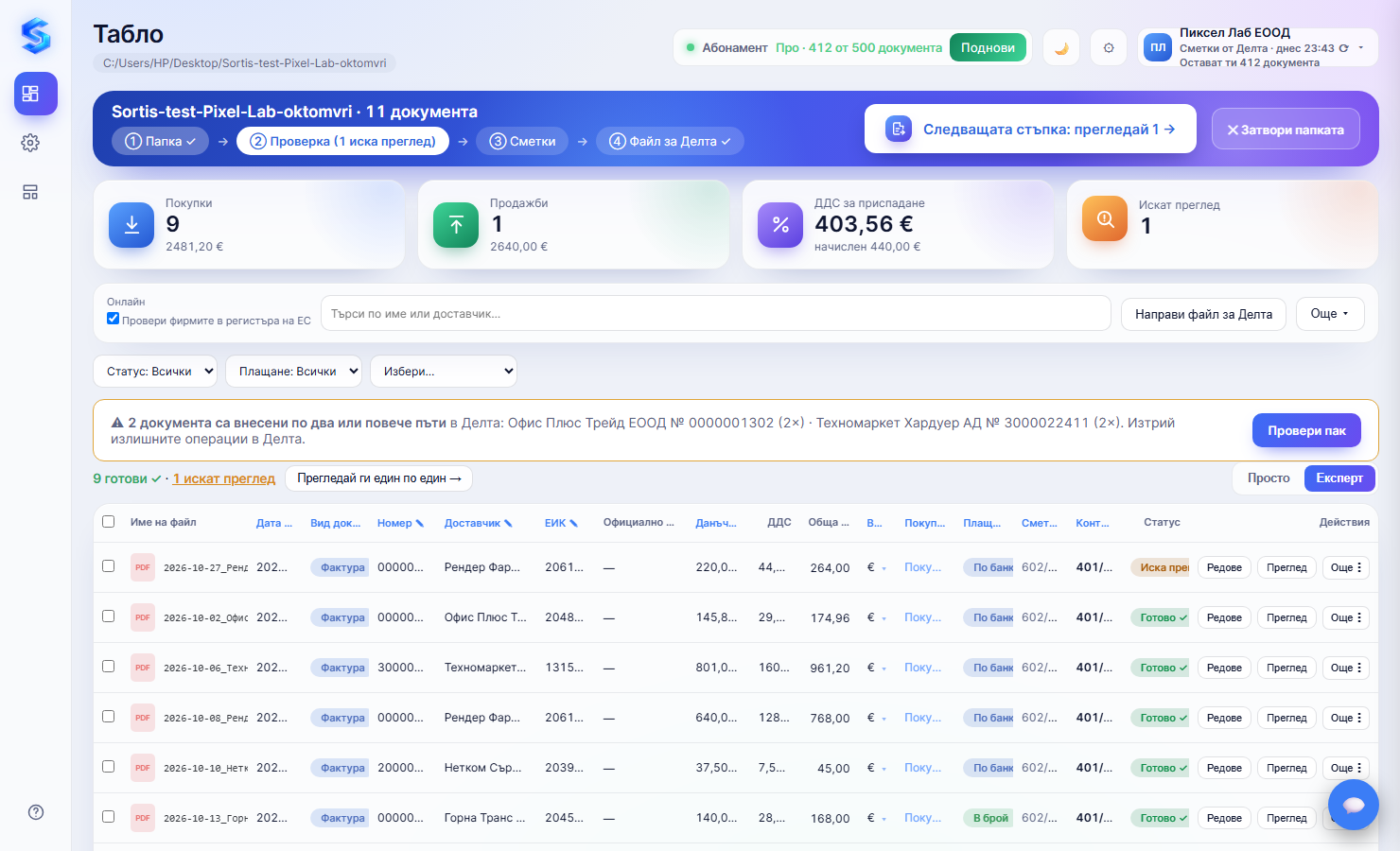Viewport: 1400px width, 851px height.
Task: Open the help question mark icon
Action: coord(36,812)
